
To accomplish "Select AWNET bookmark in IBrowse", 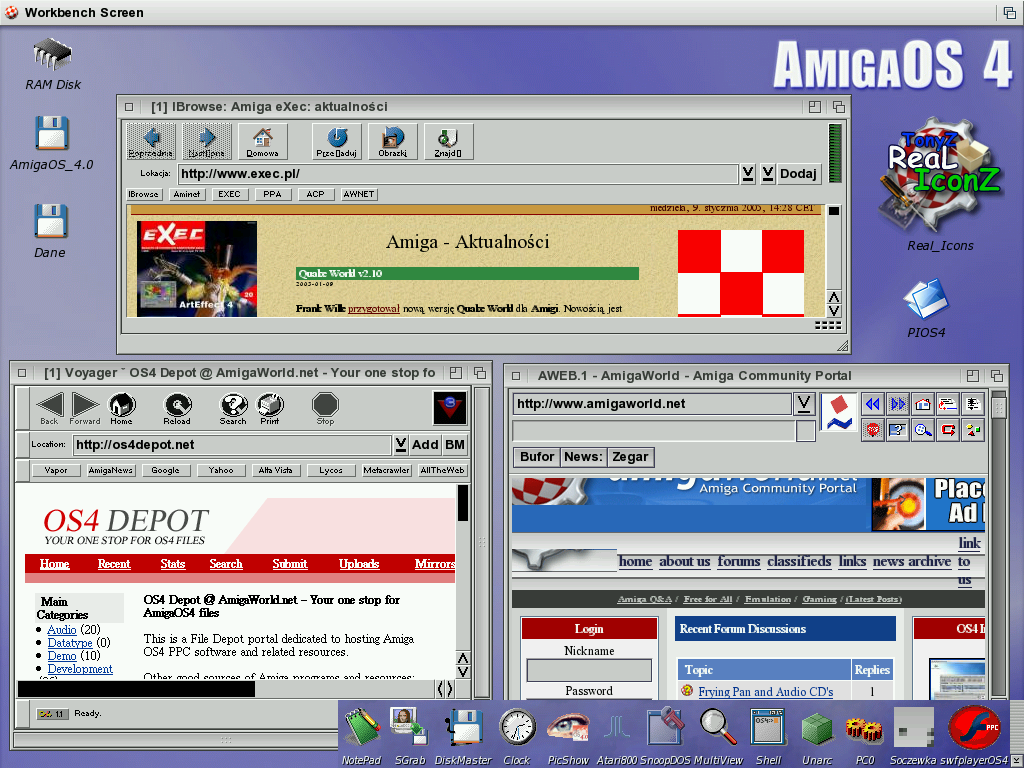I will (x=359, y=194).
